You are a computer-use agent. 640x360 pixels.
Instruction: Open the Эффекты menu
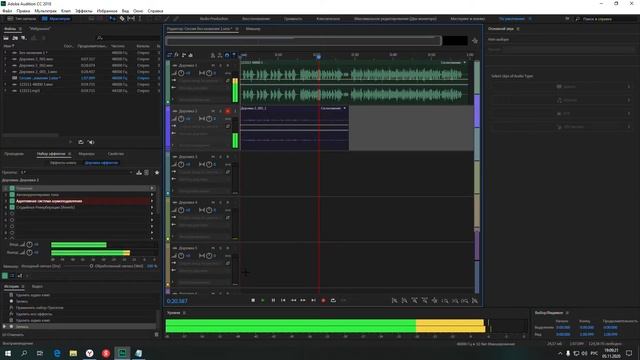84,11
